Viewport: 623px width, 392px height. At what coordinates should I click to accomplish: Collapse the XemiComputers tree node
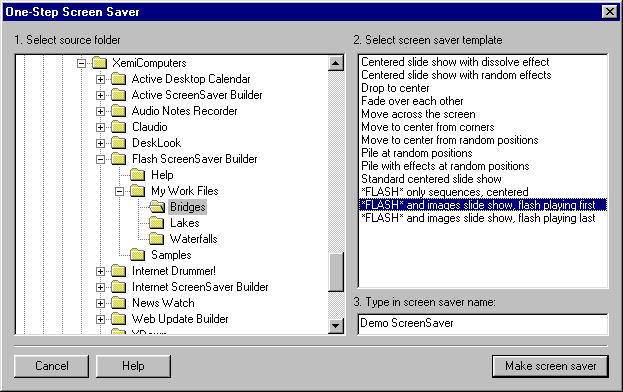(81, 63)
